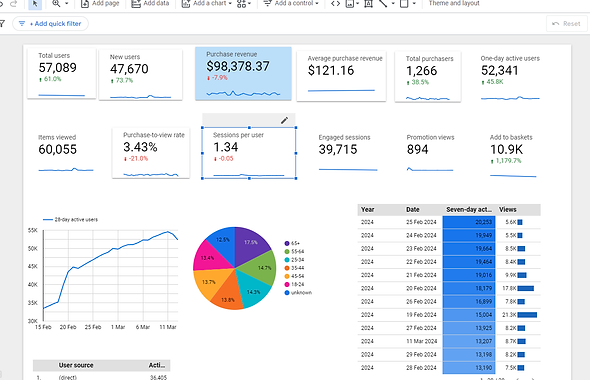The width and height of the screenshot is (590, 380).
Task: Sort table by the Year column header
Action: coord(368,210)
